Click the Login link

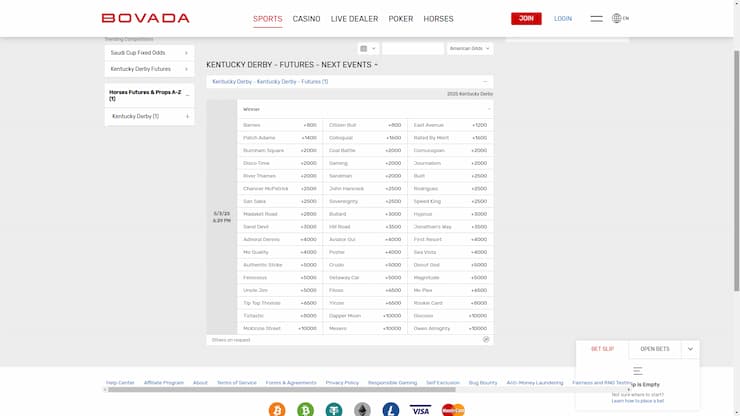(x=563, y=18)
